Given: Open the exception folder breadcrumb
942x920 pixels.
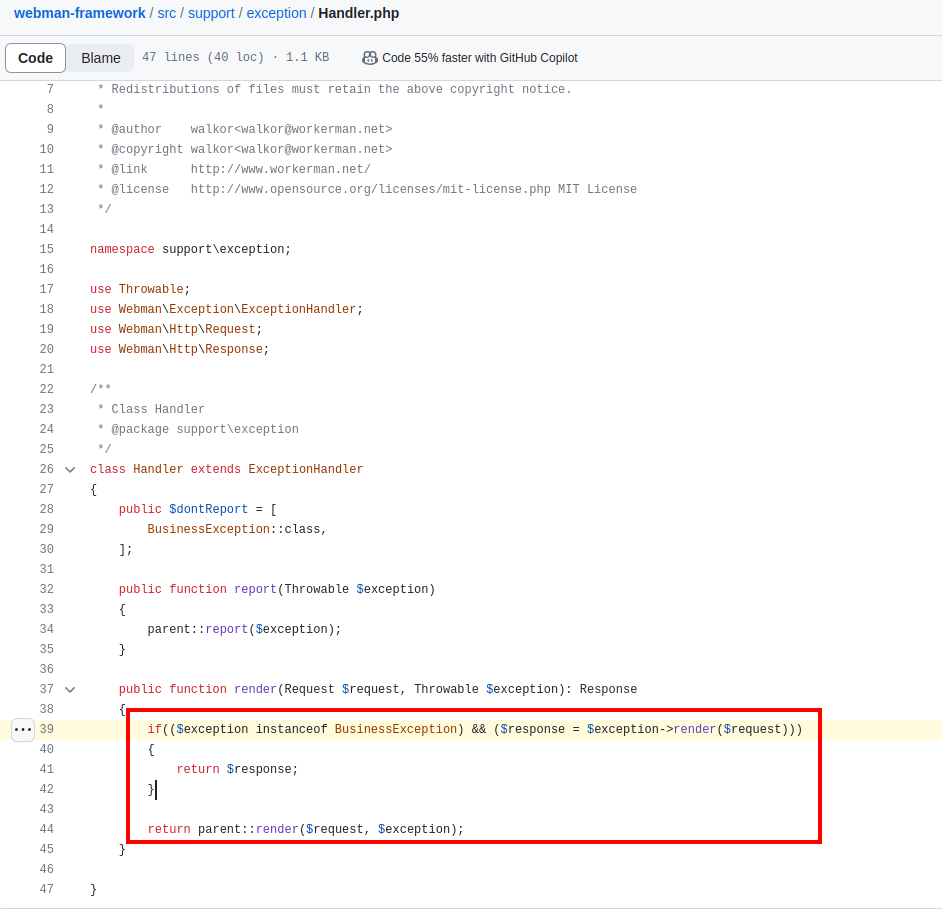Looking at the screenshot, I should pyautogui.click(x=276, y=13).
